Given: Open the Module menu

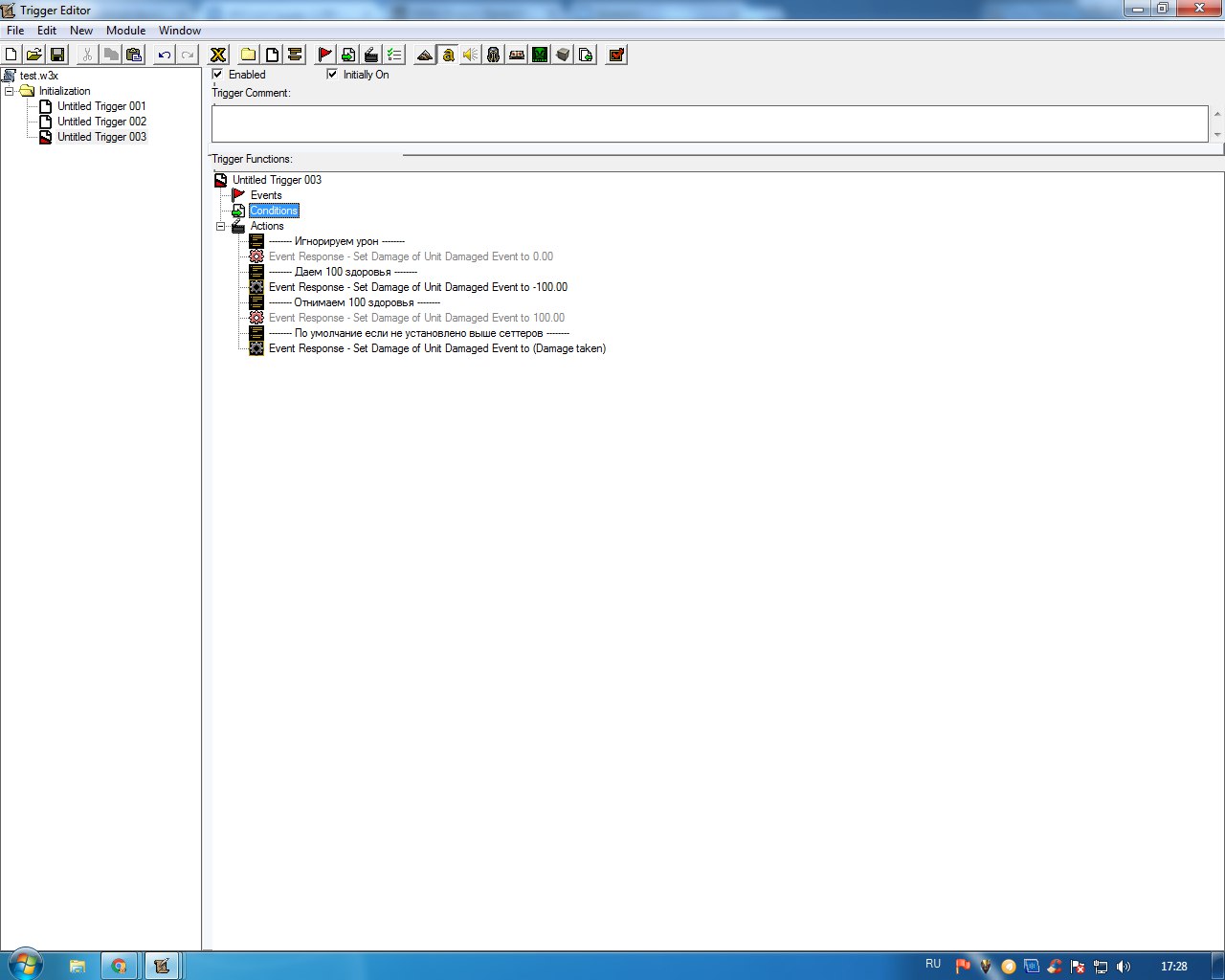Looking at the screenshot, I should pyautogui.click(x=125, y=31).
